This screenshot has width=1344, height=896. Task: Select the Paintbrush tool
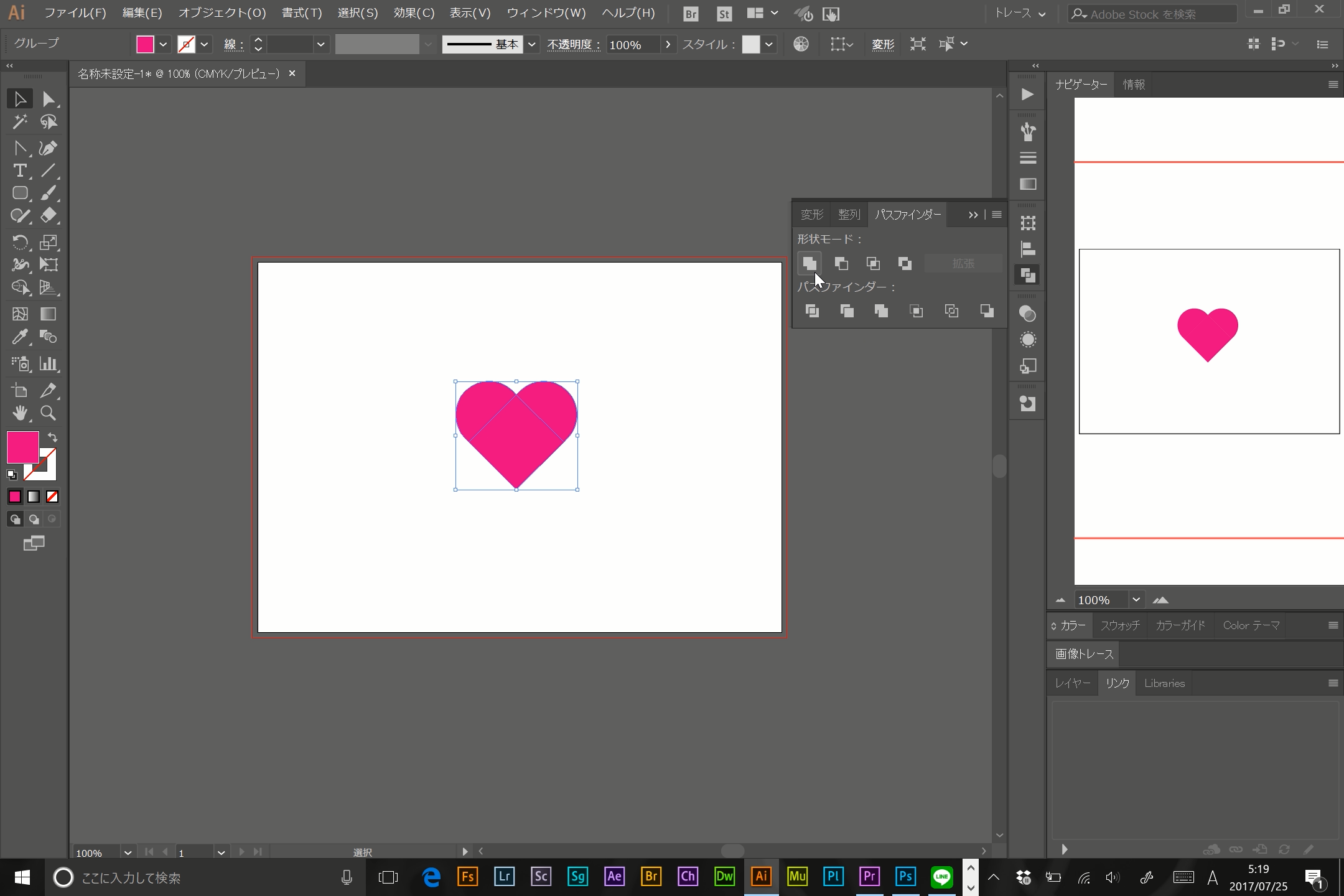[49, 194]
